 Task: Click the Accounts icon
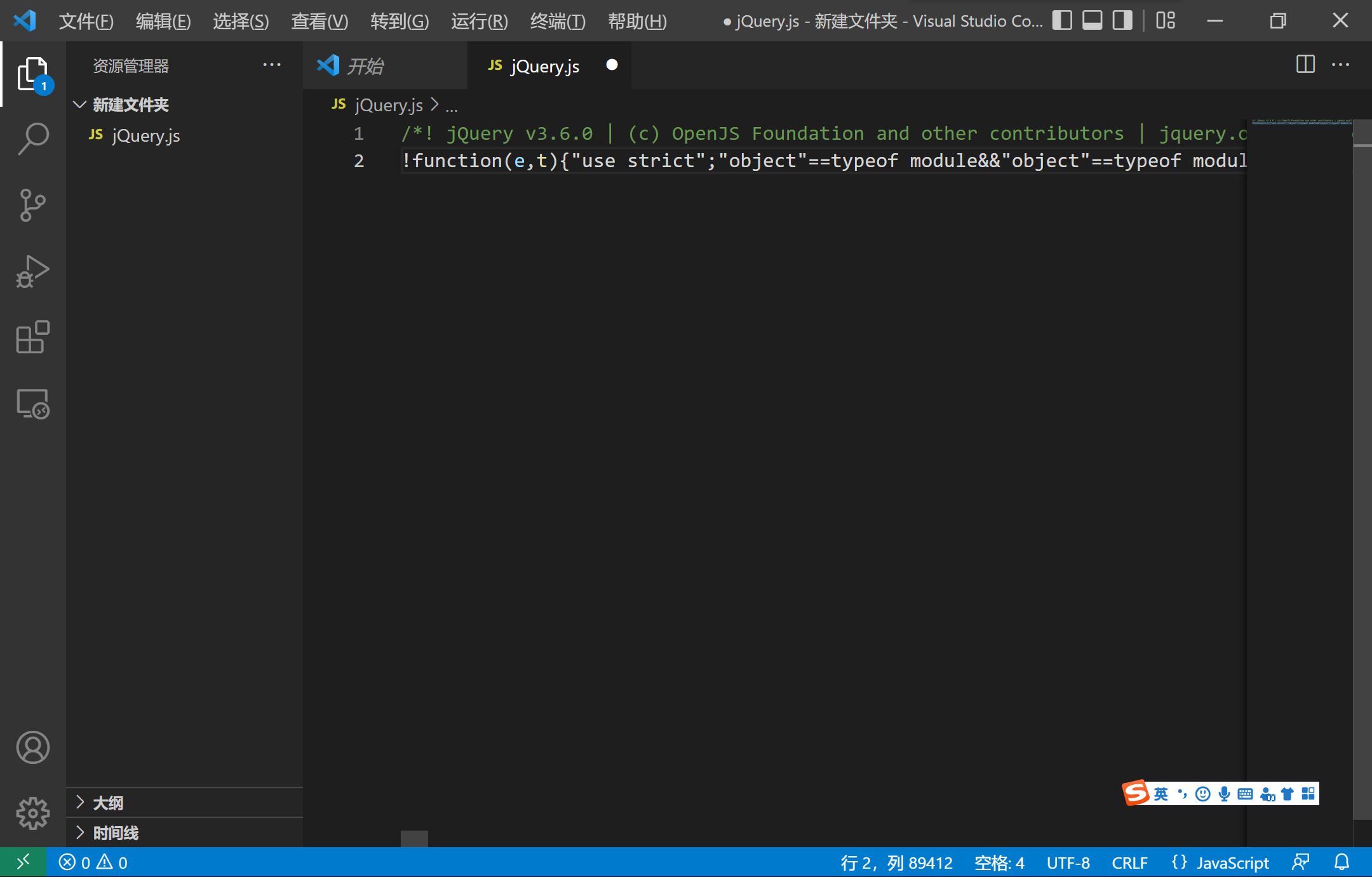(x=33, y=747)
